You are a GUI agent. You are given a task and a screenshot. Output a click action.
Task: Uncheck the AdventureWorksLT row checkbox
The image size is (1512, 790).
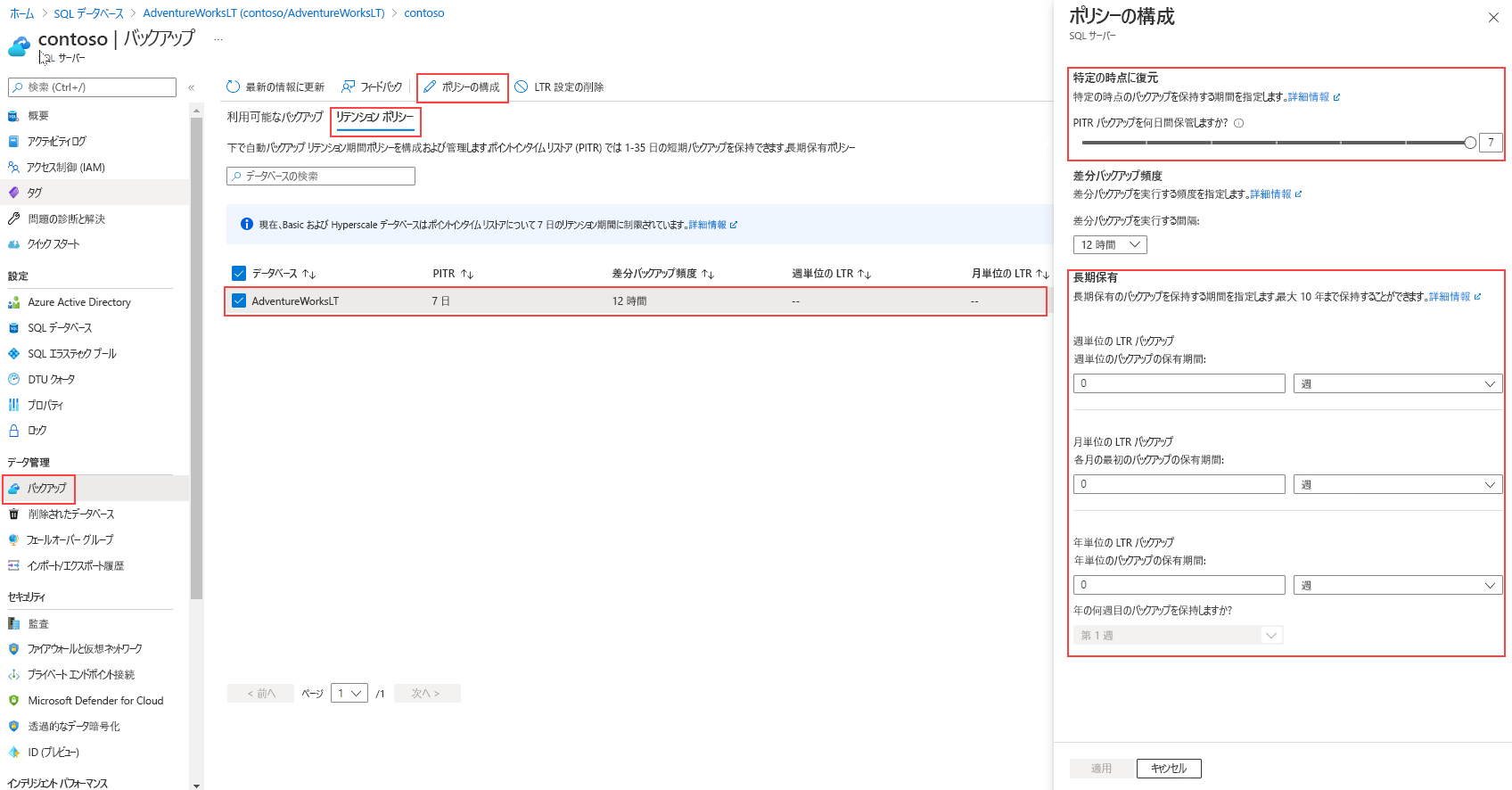pos(238,301)
